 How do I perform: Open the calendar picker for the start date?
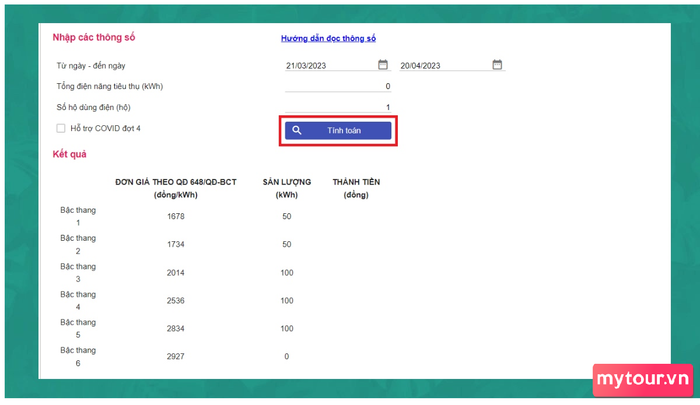click(383, 65)
